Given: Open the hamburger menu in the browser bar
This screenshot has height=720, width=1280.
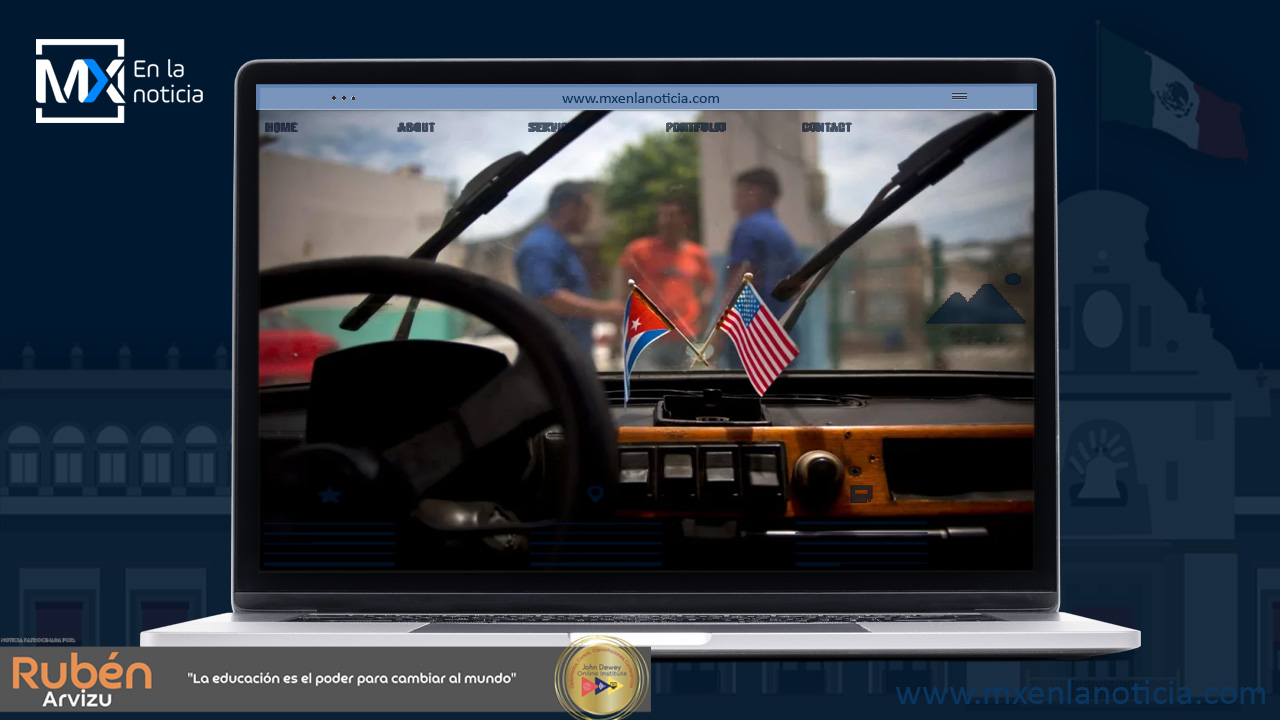Looking at the screenshot, I should point(959,97).
